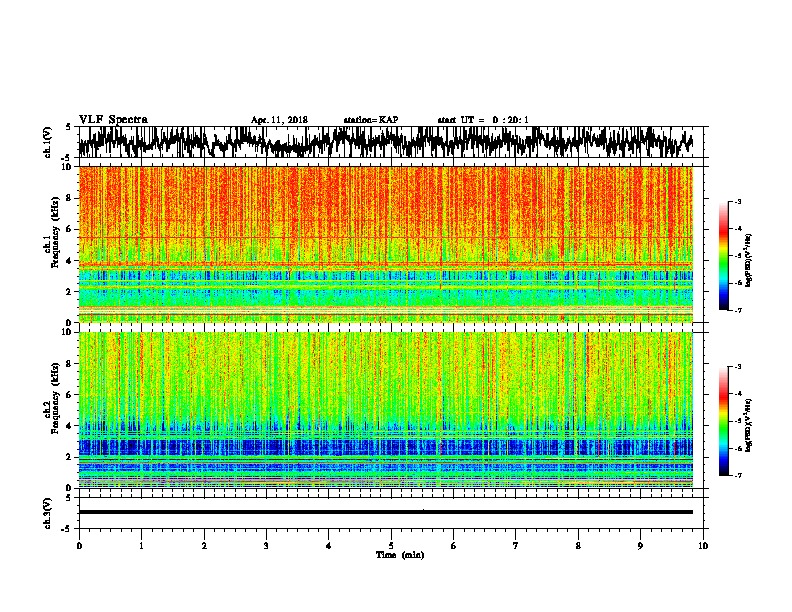Click time axis tick label "1"

(141, 546)
